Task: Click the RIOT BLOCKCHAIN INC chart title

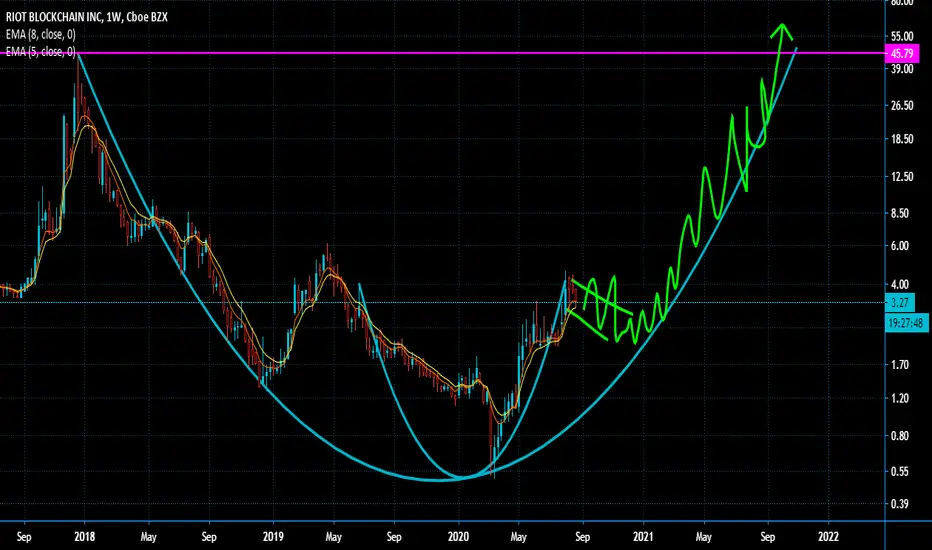Action: click(87, 17)
